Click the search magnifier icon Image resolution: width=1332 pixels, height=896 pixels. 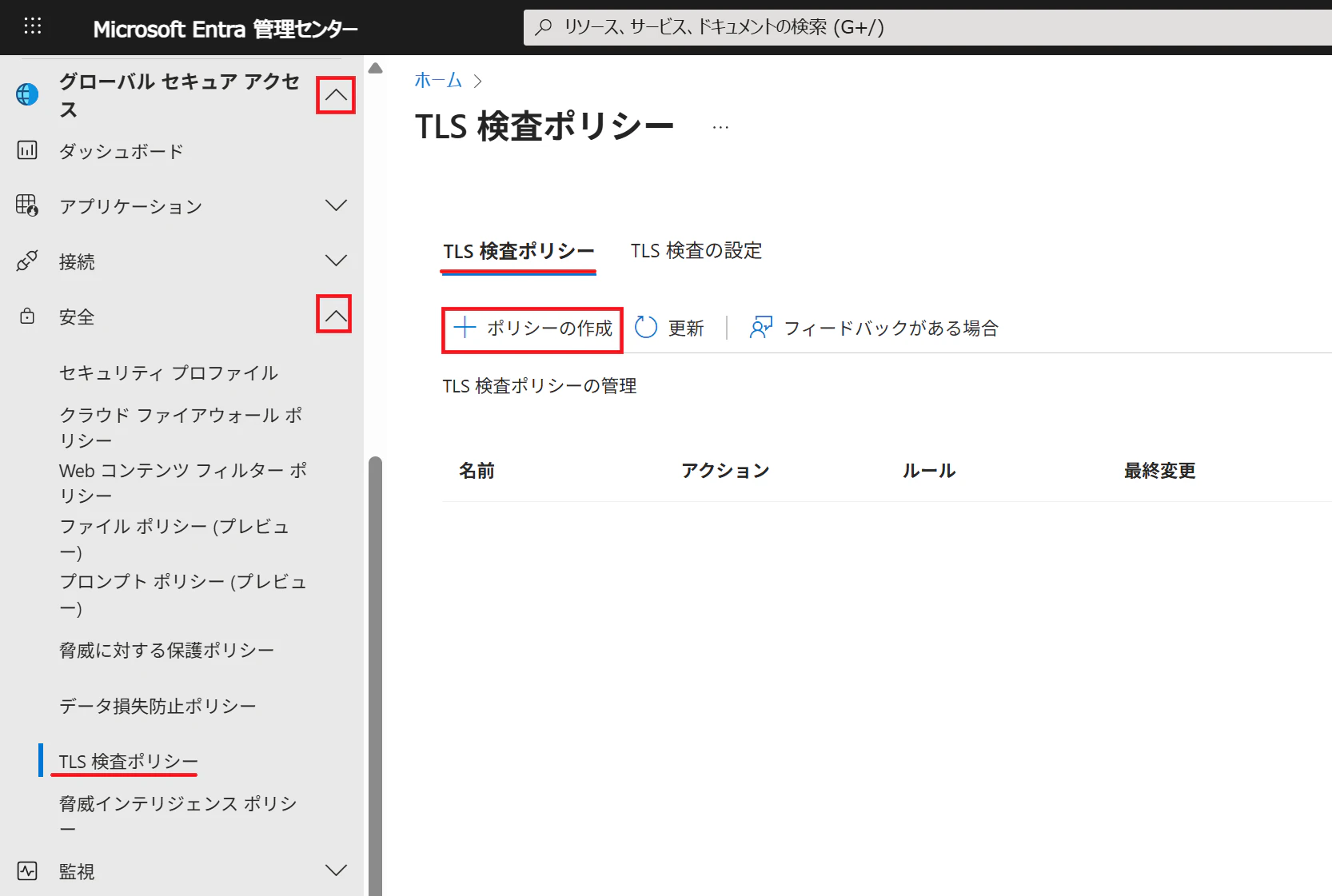pyautogui.click(x=544, y=27)
